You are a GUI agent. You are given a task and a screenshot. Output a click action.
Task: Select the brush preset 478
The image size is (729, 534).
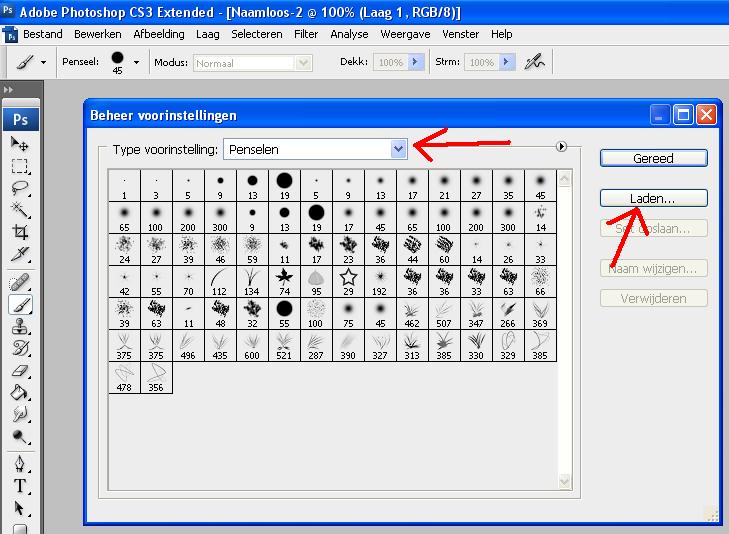coord(124,378)
